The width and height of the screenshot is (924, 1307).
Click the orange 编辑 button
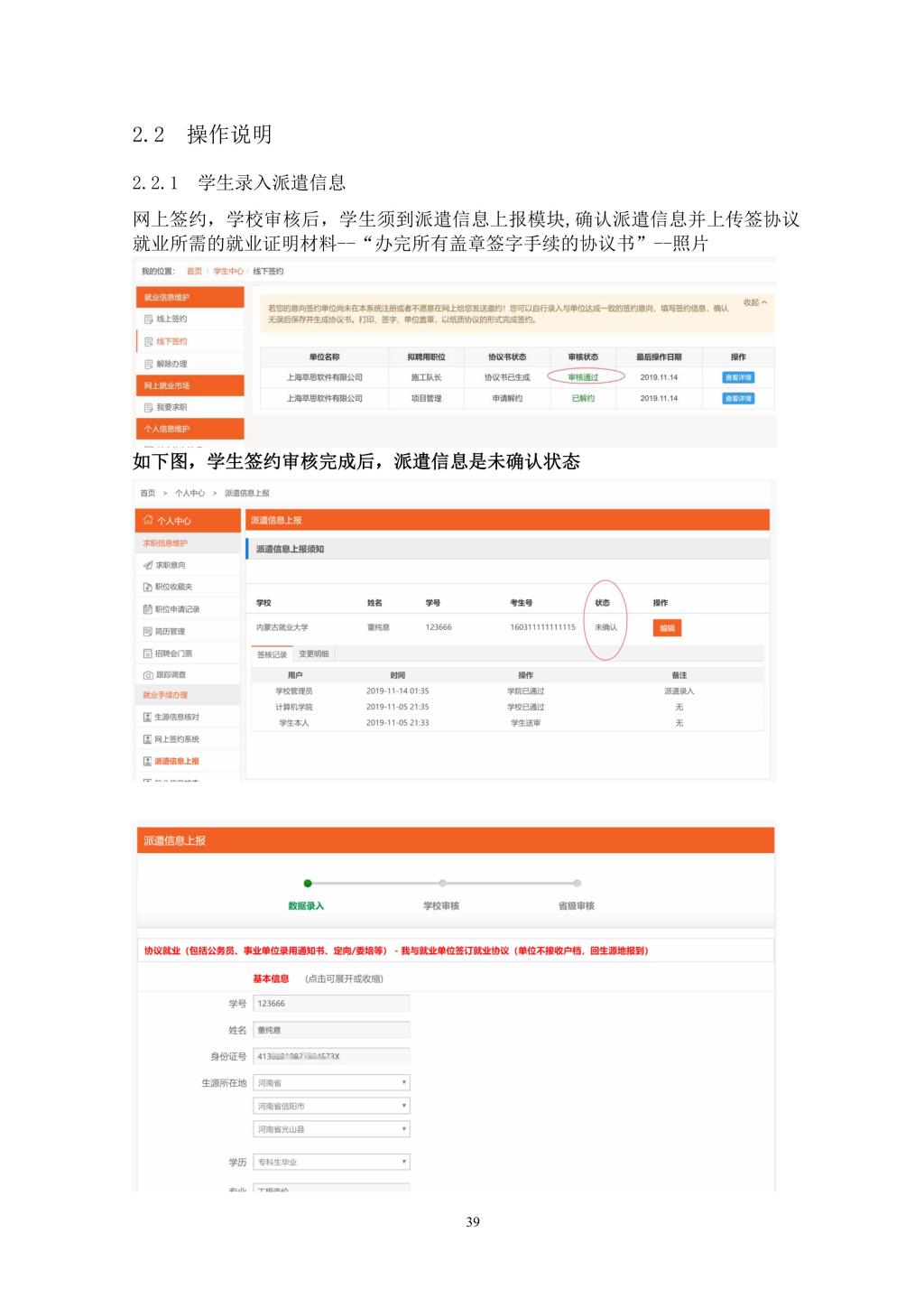coord(667,628)
